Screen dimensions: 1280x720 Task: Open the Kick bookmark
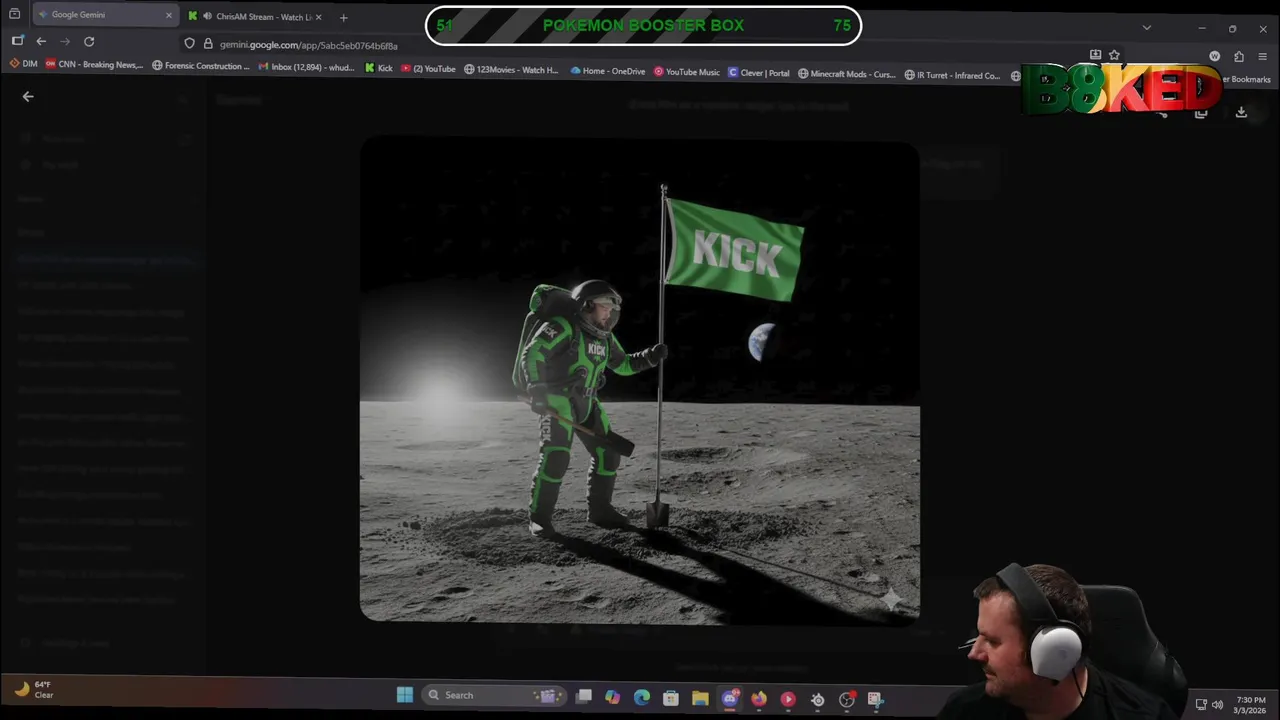click(378, 68)
